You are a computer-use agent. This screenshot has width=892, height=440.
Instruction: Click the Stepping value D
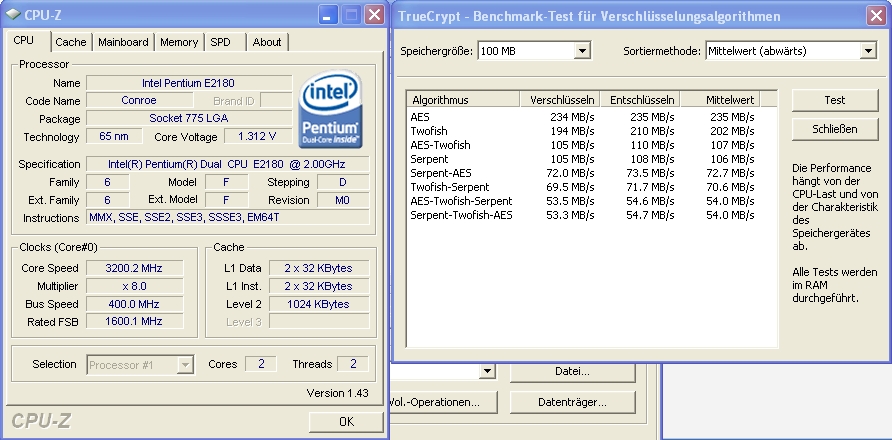[x=343, y=182]
